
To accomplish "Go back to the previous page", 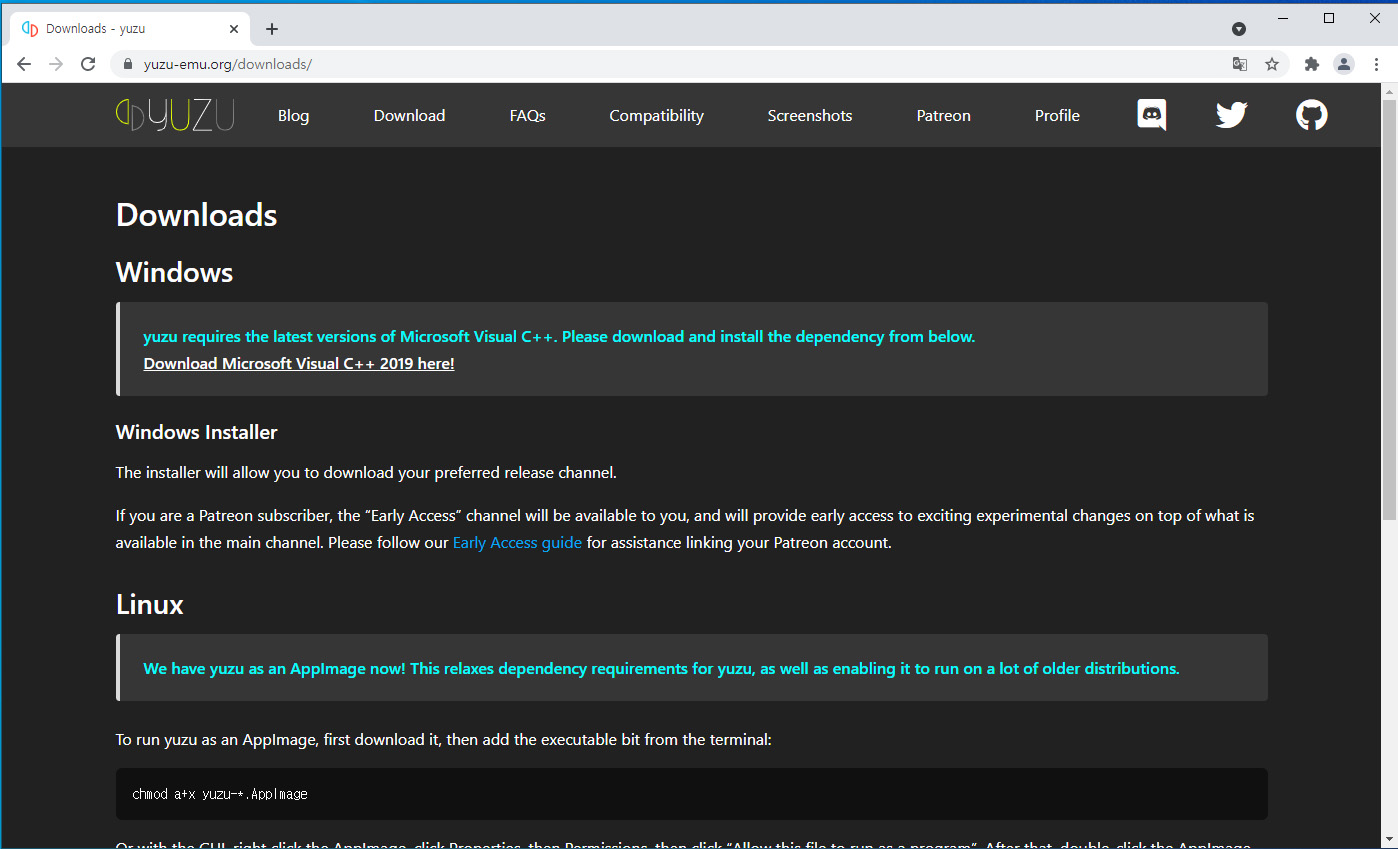I will (x=24, y=64).
